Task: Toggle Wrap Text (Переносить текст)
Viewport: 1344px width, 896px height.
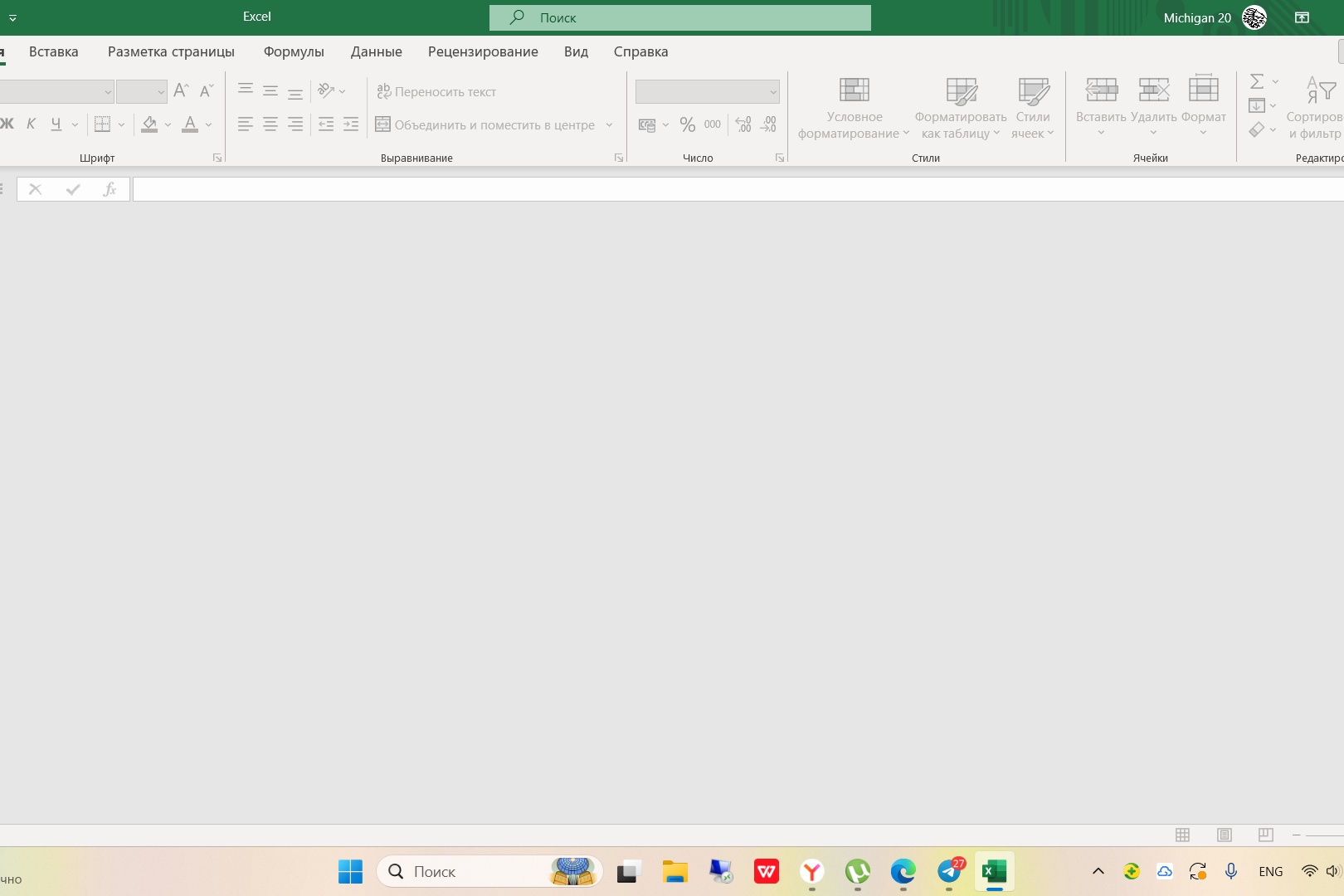Action: point(436,91)
